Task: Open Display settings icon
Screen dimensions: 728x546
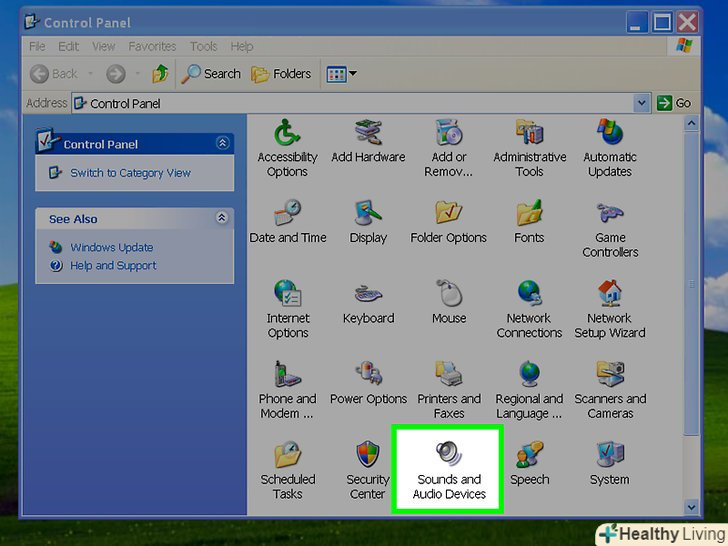Action: click(368, 222)
